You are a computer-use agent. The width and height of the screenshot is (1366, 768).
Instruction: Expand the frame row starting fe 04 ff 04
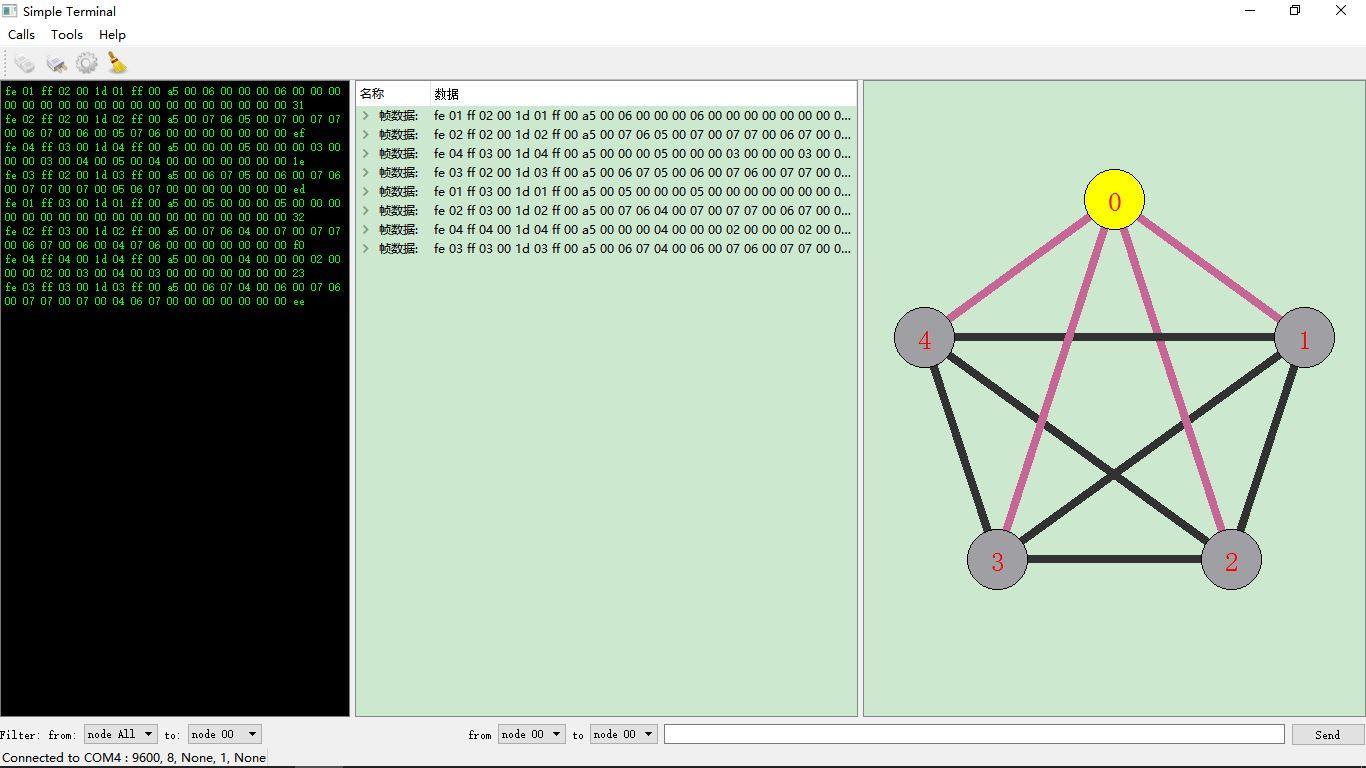366,229
